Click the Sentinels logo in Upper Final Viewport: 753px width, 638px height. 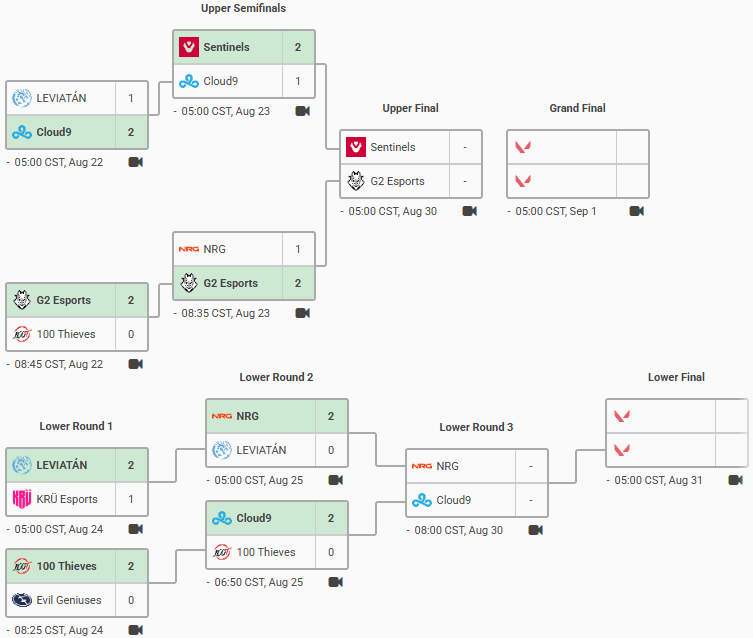click(x=356, y=147)
